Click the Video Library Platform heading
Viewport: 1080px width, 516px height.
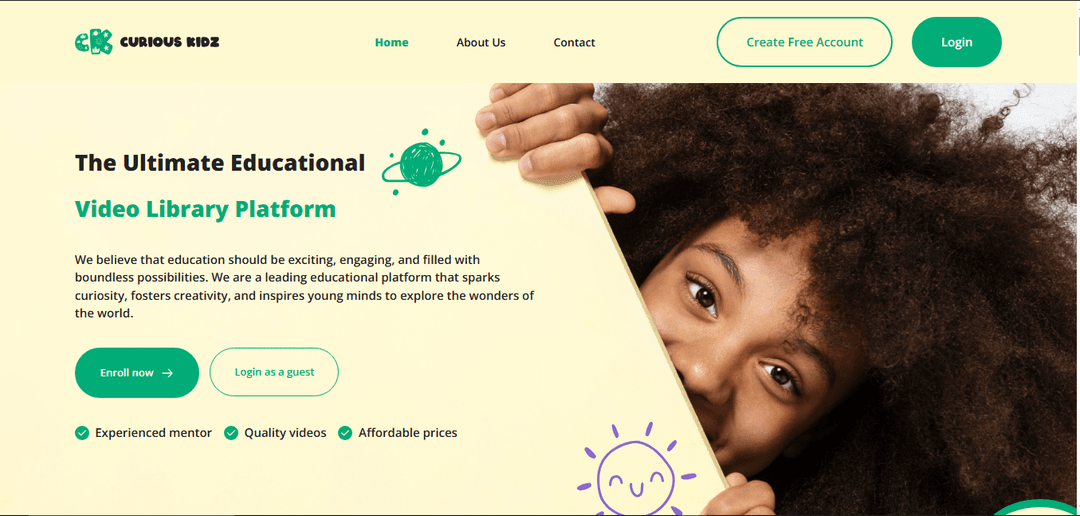click(x=205, y=209)
